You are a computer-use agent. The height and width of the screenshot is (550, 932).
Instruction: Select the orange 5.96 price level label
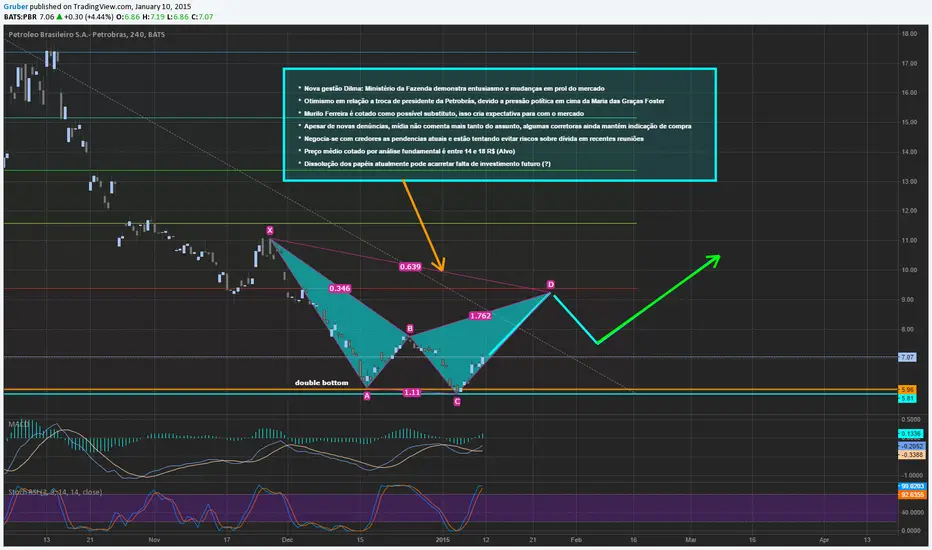point(907,390)
